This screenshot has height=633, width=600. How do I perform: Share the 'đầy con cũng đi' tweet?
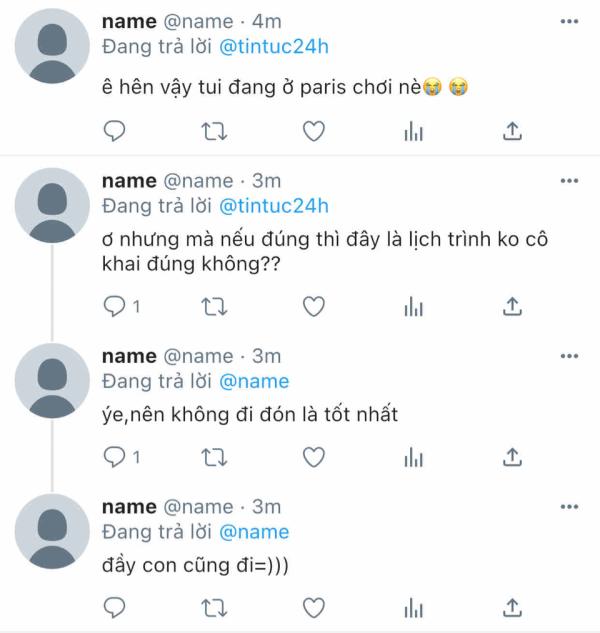click(511, 607)
